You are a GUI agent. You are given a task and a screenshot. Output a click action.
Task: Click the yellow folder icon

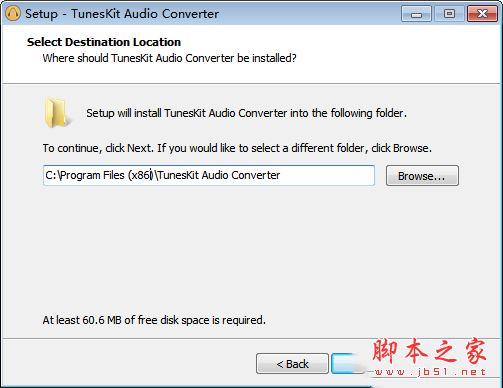tap(57, 113)
